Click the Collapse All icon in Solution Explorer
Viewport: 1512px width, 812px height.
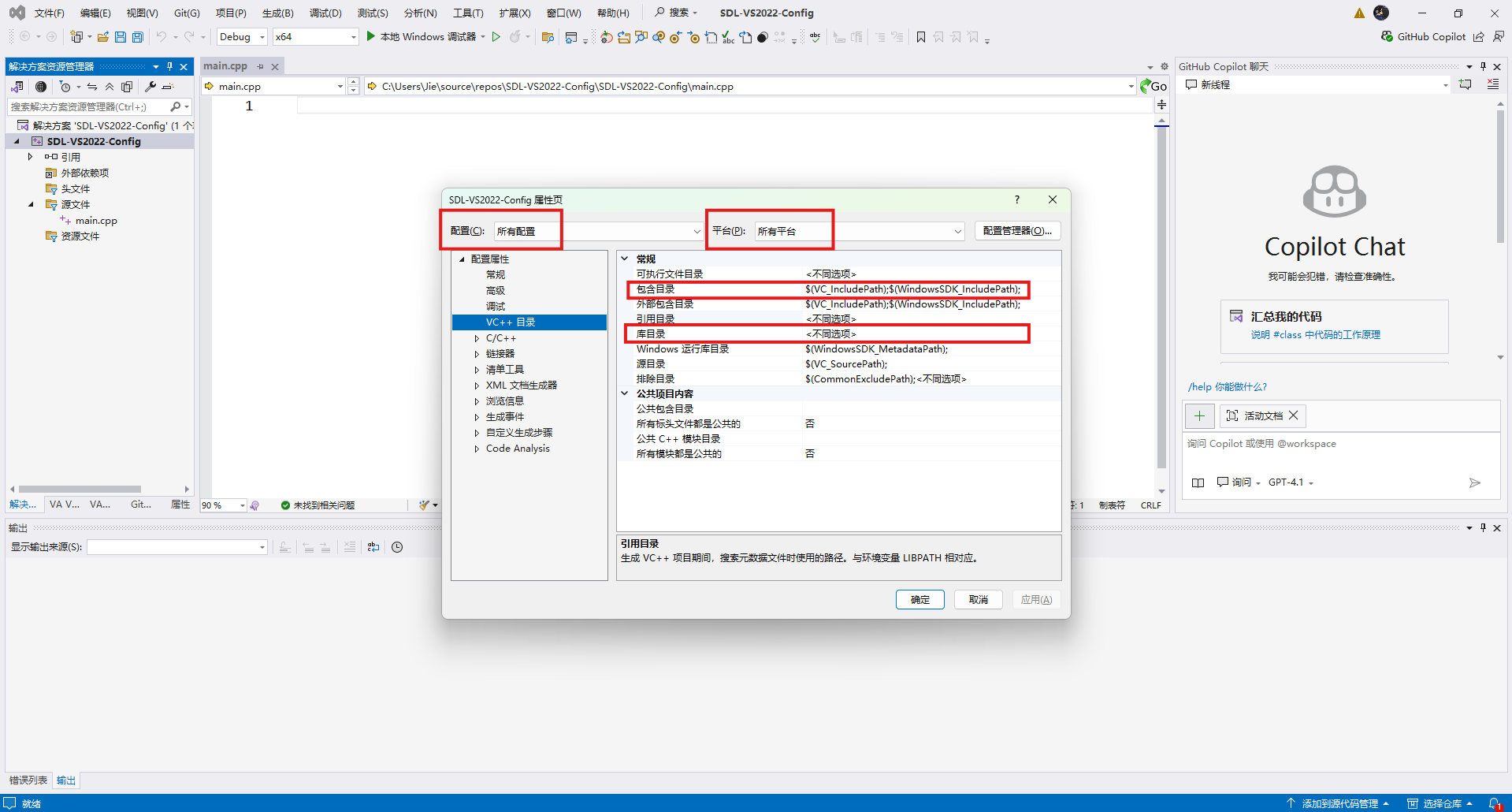(x=110, y=87)
